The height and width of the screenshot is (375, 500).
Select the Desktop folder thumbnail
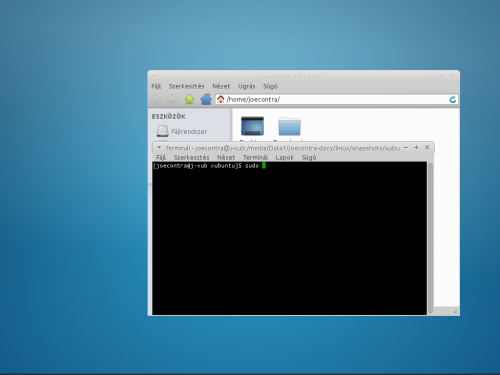pyautogui.click(x=252, y=126)
